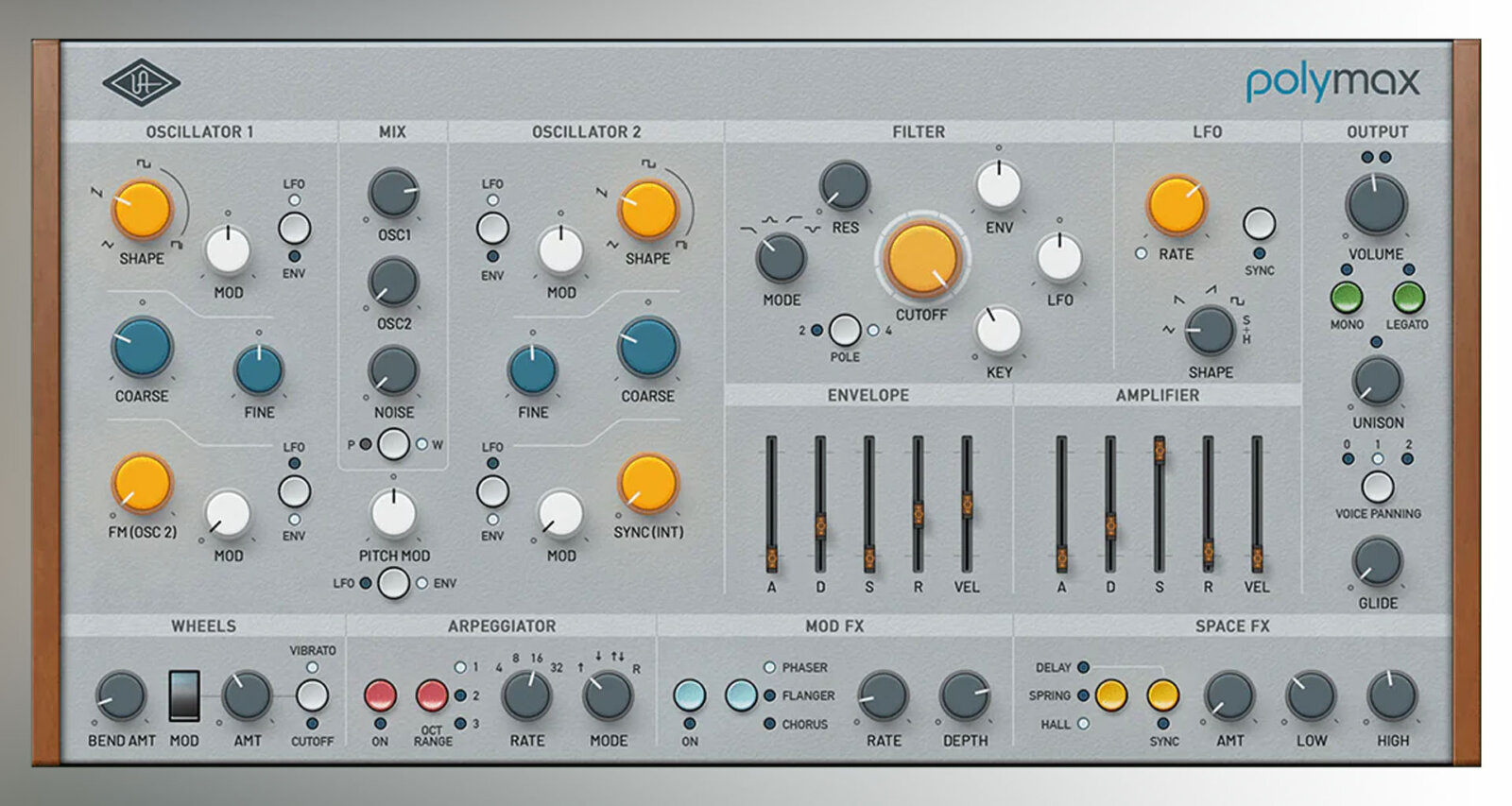1512x806 pixels.
Task: Toggle pitch mod LFO/ENV source switch
Action: pos(393,583)
